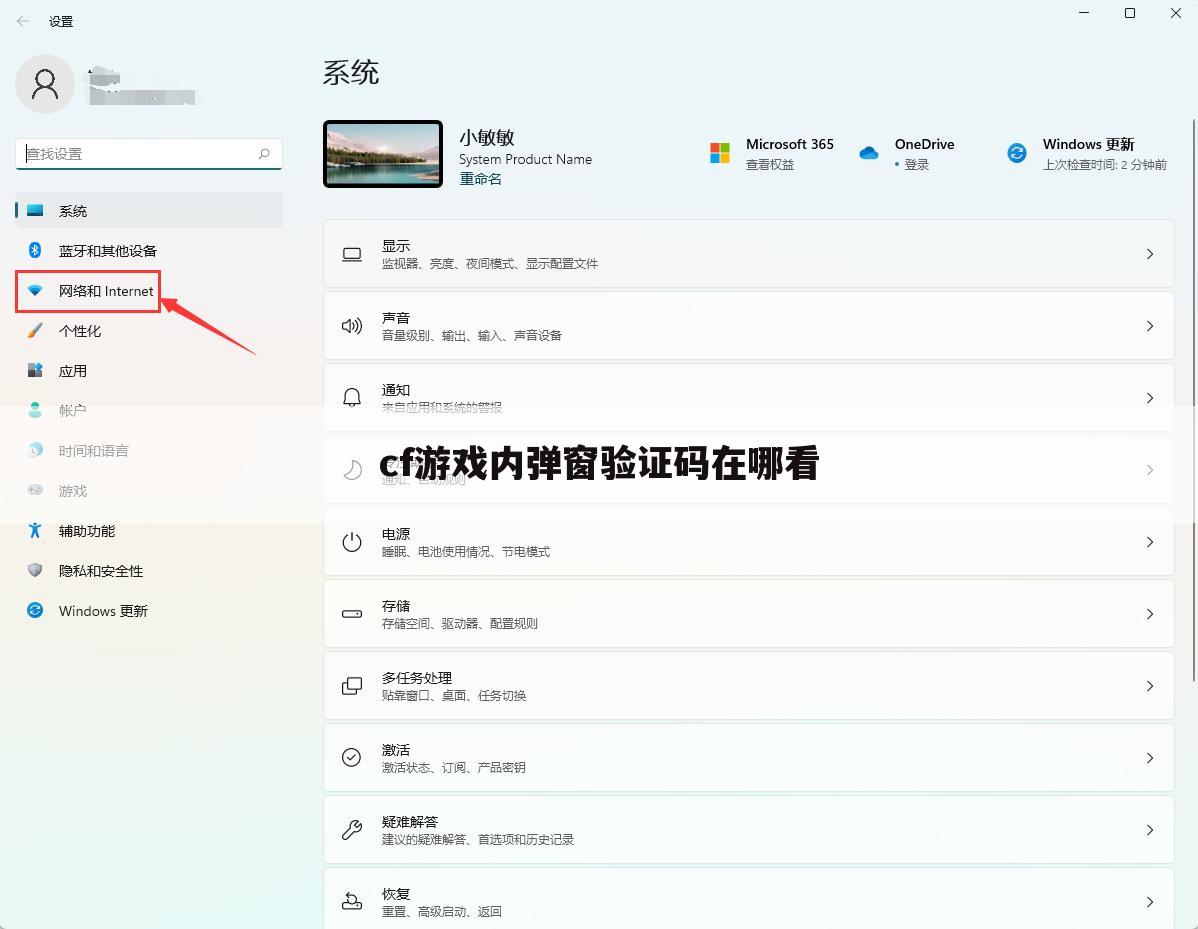Open Windows 更新 status at top right
The width and height of the screenshot is (1198, 929).
pos(1087,154)
